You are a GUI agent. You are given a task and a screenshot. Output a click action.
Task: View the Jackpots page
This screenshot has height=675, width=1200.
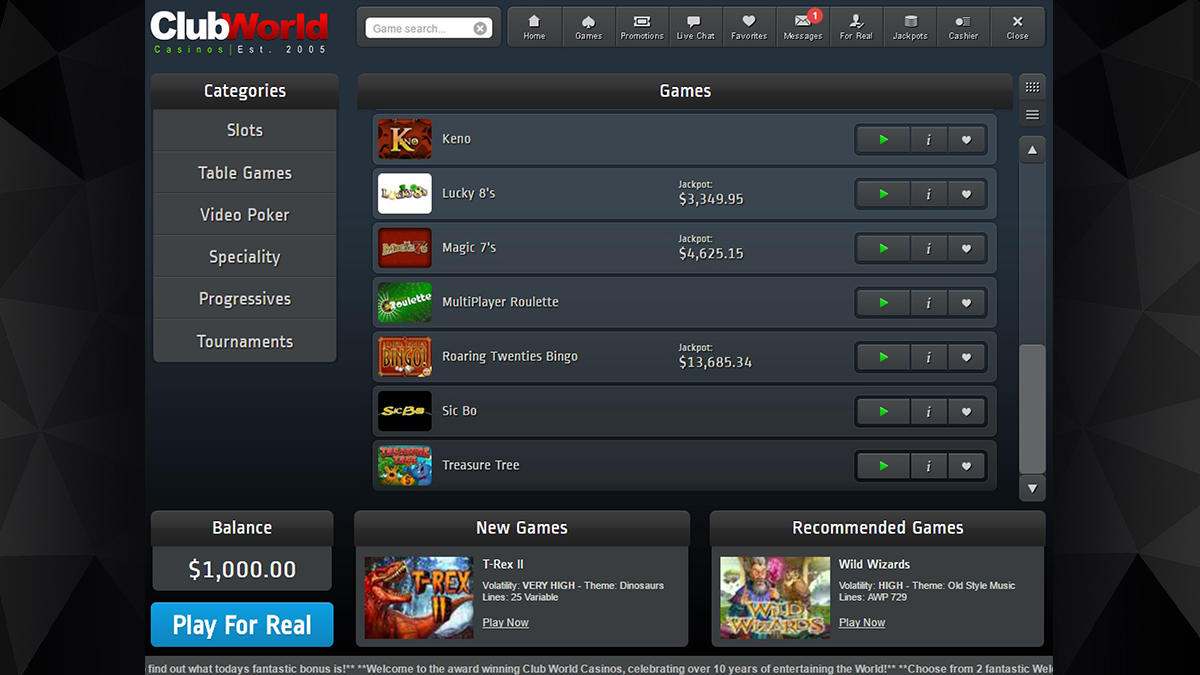pos(910,27)
